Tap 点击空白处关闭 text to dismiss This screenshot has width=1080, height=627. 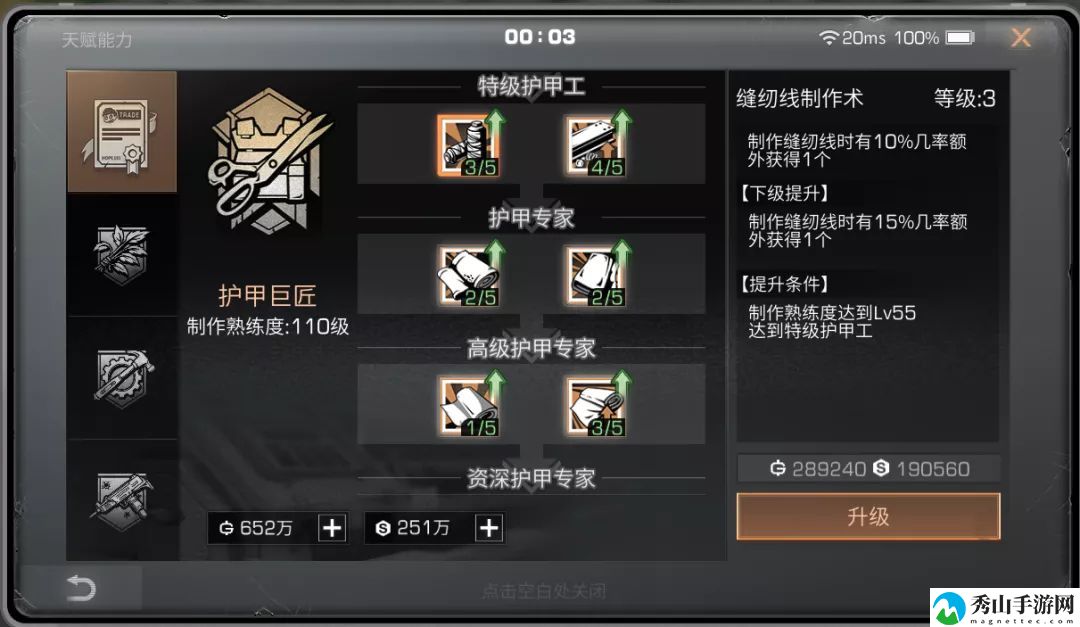tap(544, 591)
